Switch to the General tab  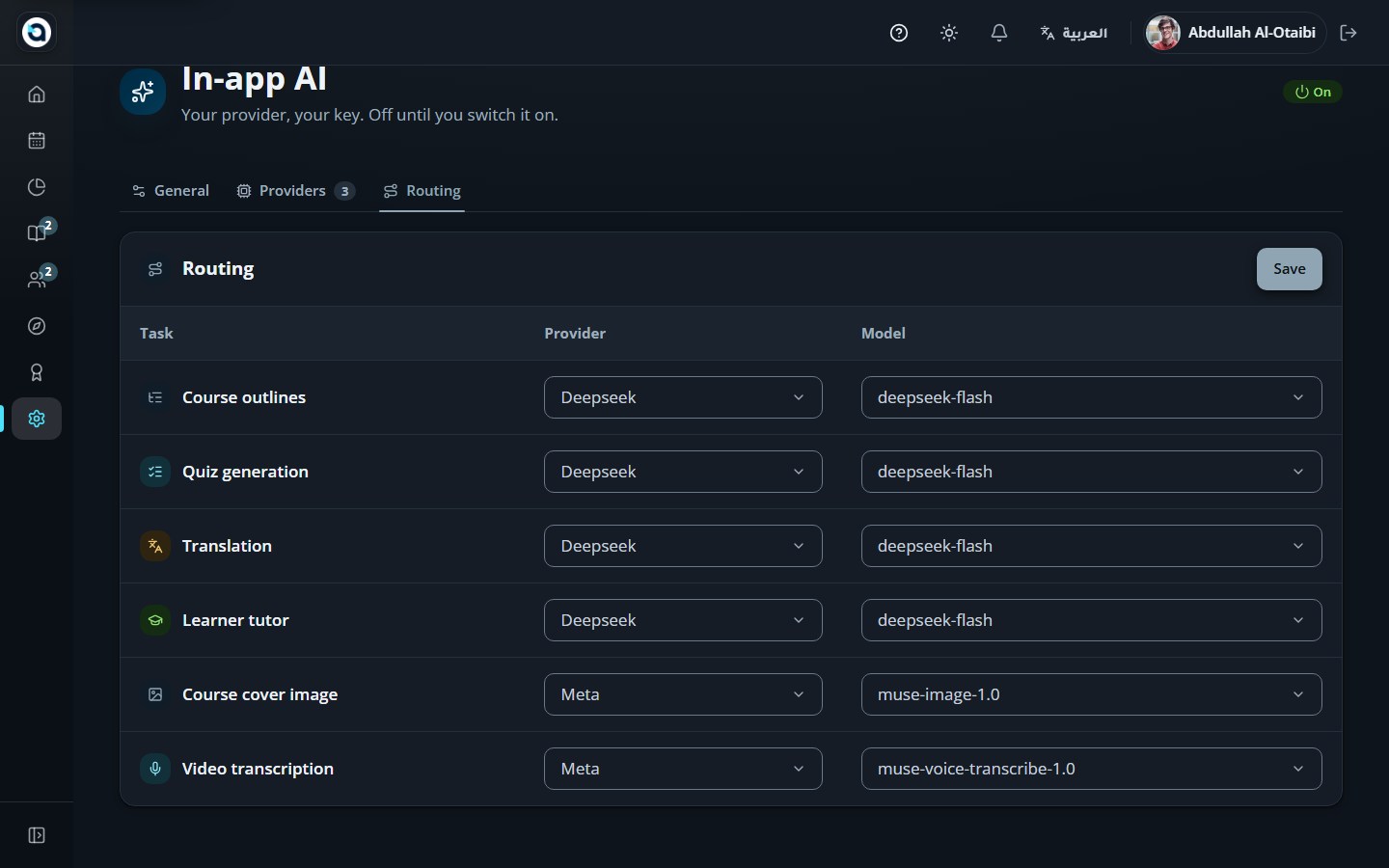pyautogui.click(x=171, y=191)
